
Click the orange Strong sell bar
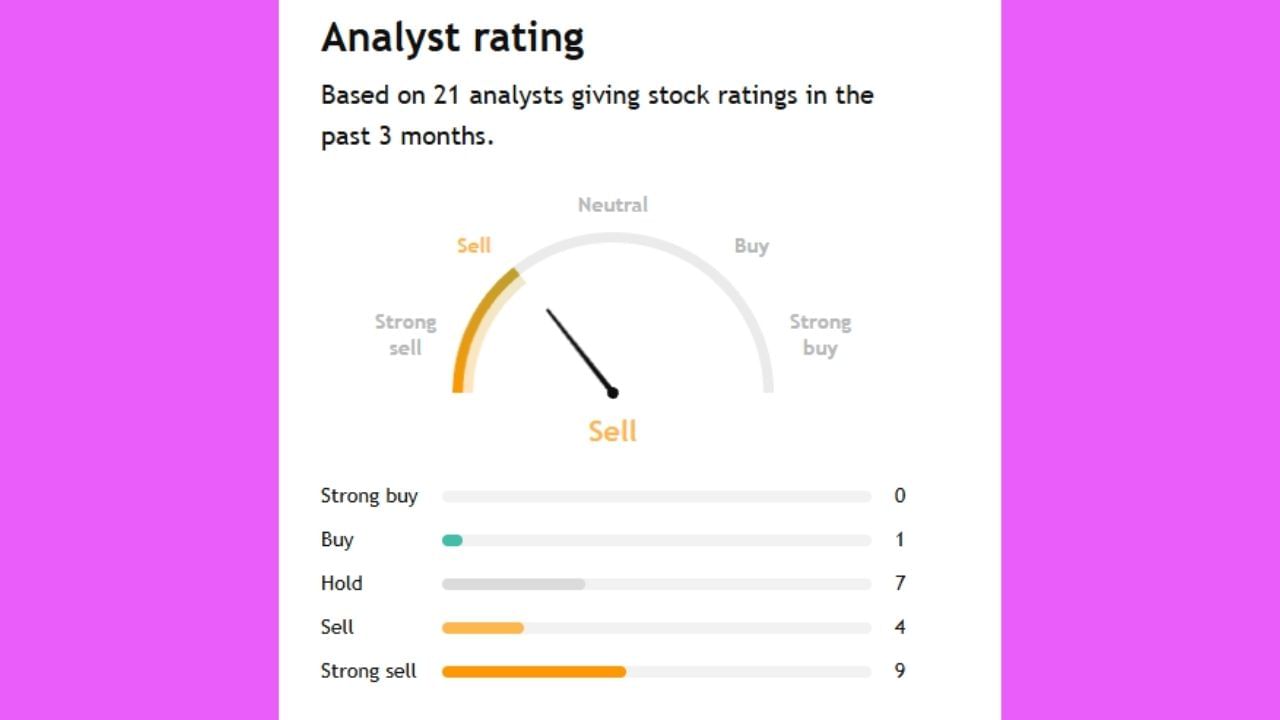(534, 672)
